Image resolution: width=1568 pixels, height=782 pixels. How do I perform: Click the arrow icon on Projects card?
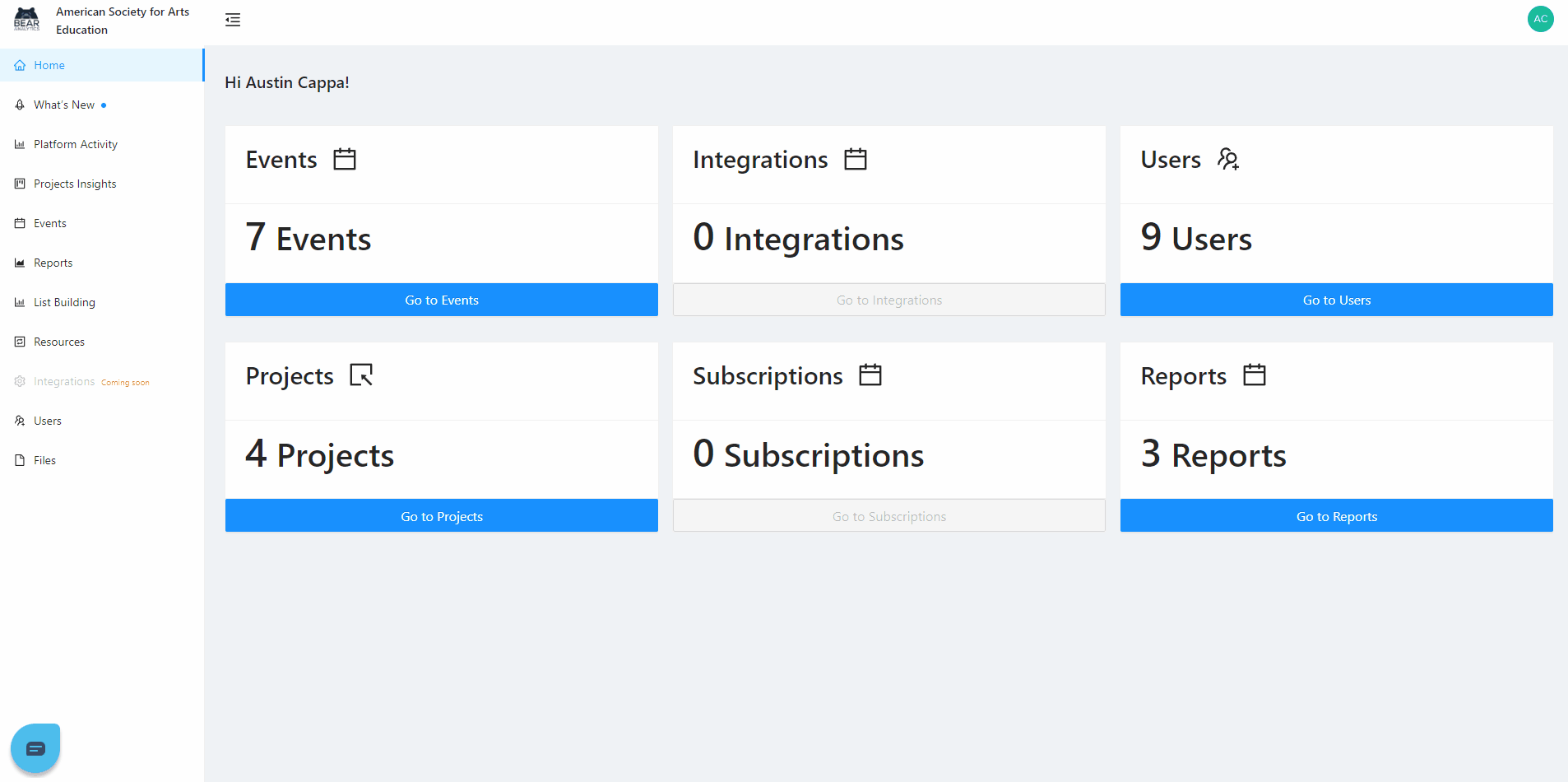point(361,375)
